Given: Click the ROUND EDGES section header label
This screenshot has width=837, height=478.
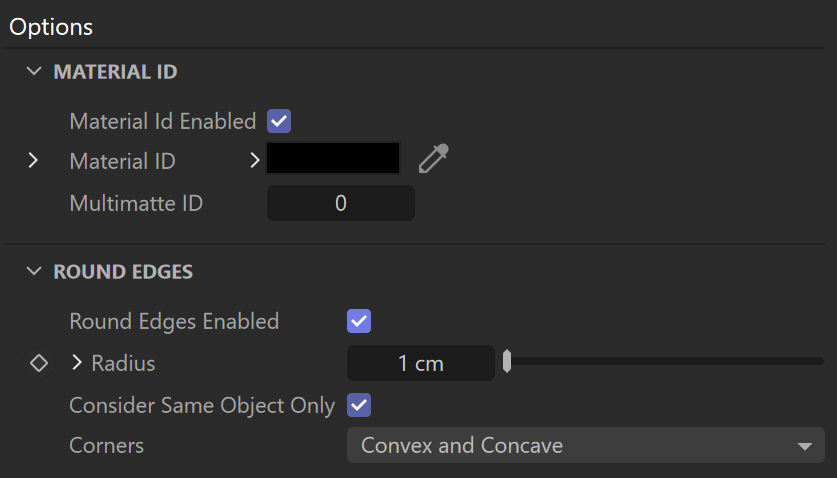Looking at the screenshot, I should pos(123,272).
